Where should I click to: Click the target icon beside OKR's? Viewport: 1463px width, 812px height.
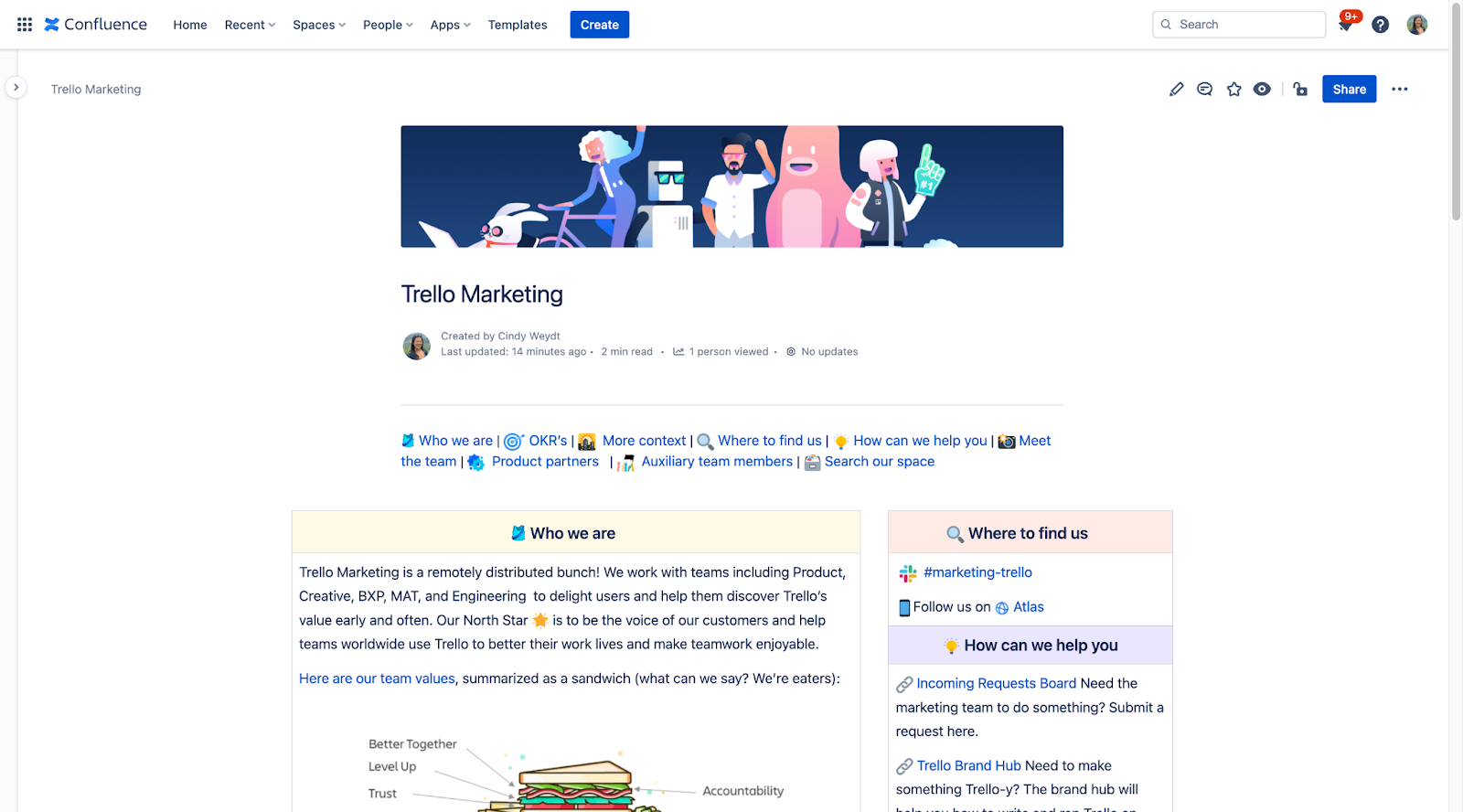514,442
